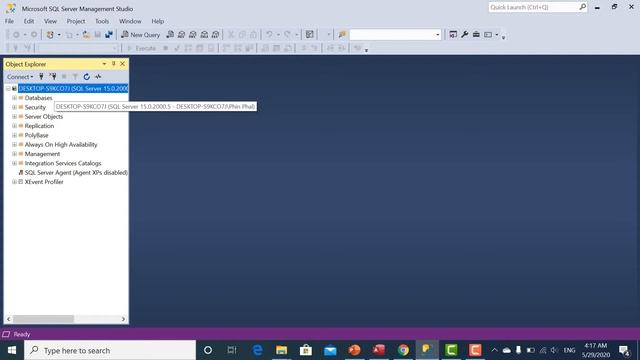The height and width of the screenshot is (360, 640).
Task: Start an Analysis Services DMX Query
Action: tap(193, 35)
